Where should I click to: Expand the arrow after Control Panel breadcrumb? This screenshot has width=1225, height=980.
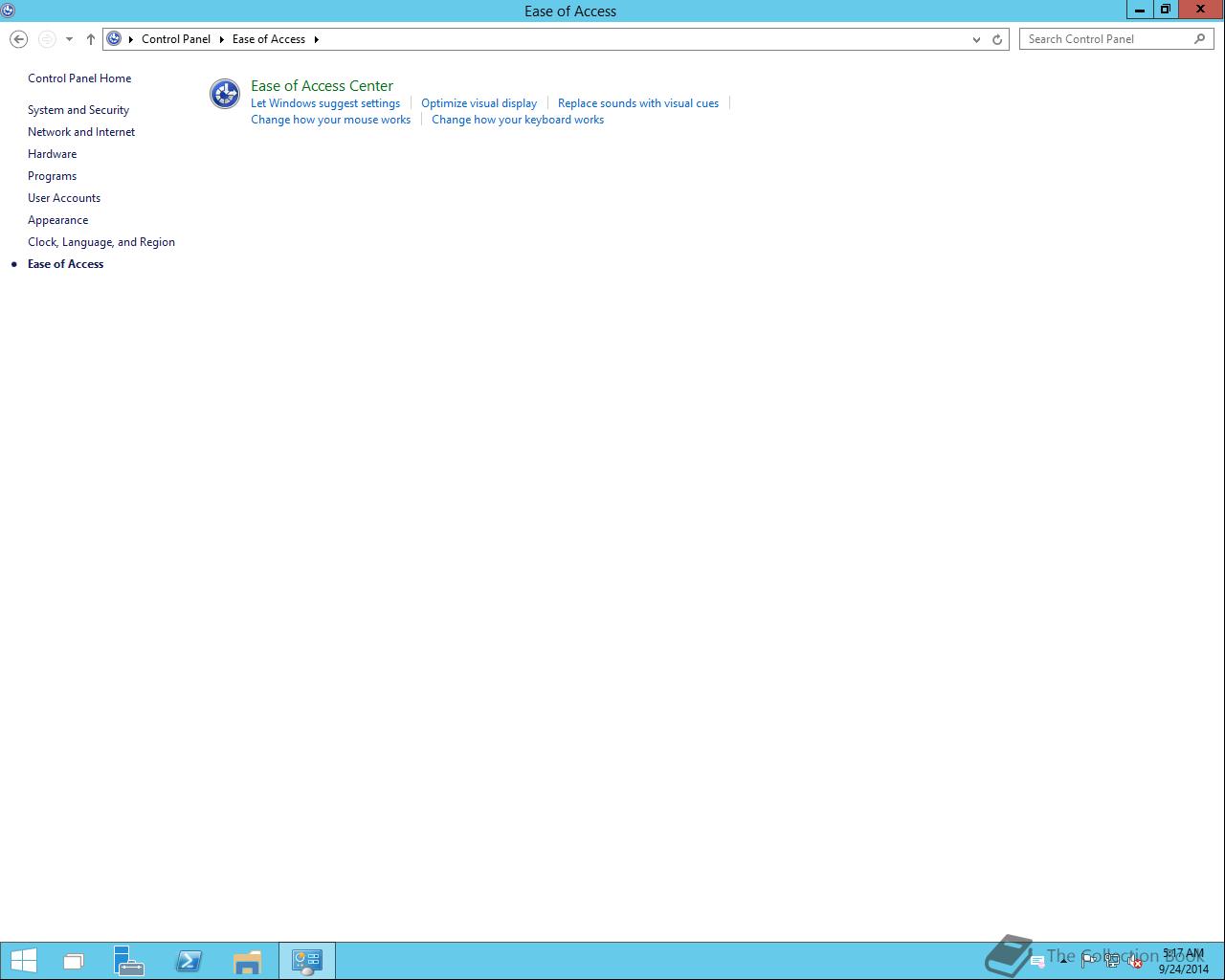point(221,39)
